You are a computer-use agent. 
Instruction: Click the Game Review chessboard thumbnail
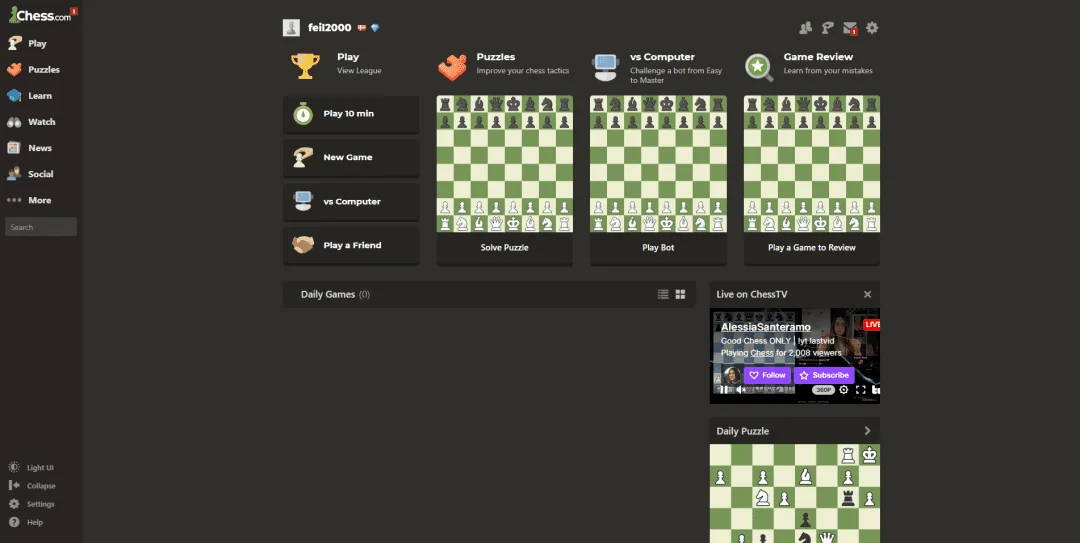pyautogui.click(x=812, y=164)
